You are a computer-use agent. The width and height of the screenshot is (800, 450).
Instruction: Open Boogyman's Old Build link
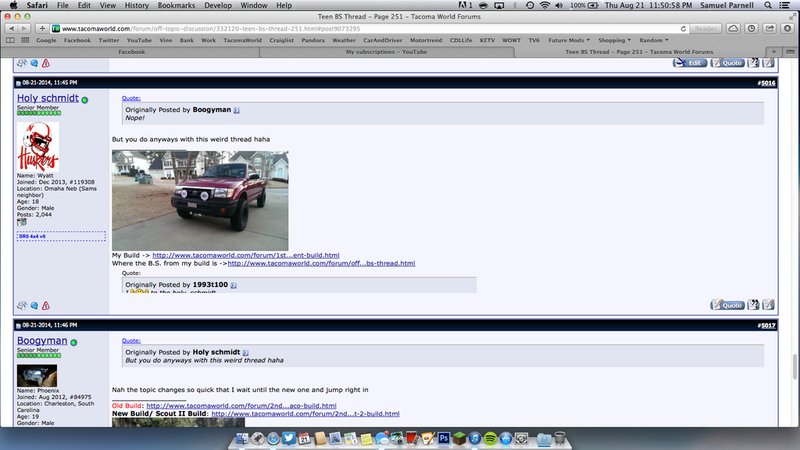(241, 406)
